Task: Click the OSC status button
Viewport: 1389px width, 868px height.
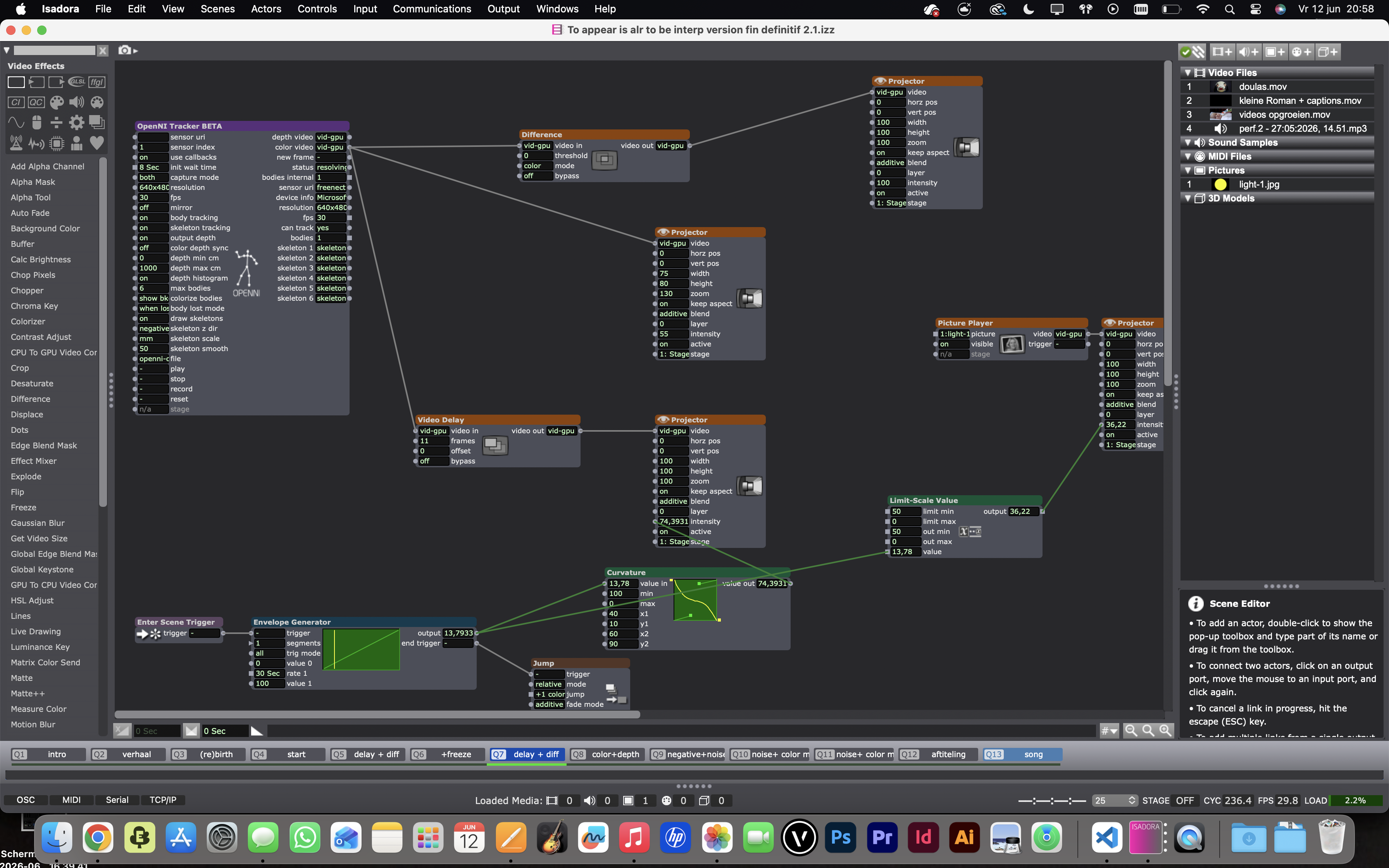Action: (x=25, y=800)
